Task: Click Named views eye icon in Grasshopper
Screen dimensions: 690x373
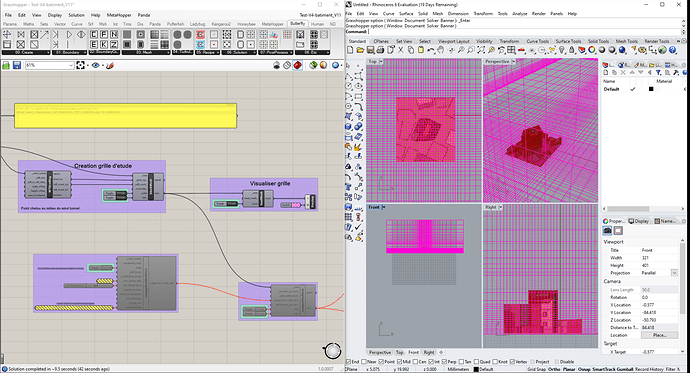Action: [95, 65]
